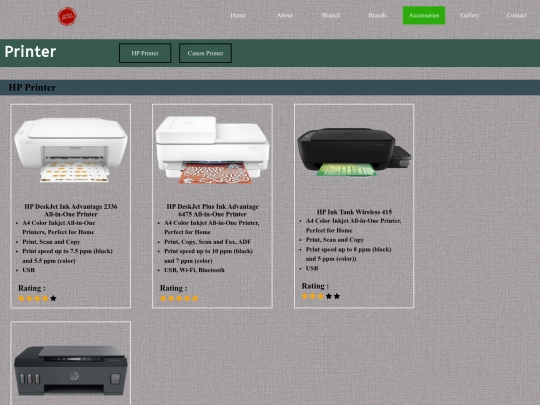The image size is (540, 405).
Task: Click the HP DeskJet Plus Ink Advantage 6475 title
Action: (212, 210)
